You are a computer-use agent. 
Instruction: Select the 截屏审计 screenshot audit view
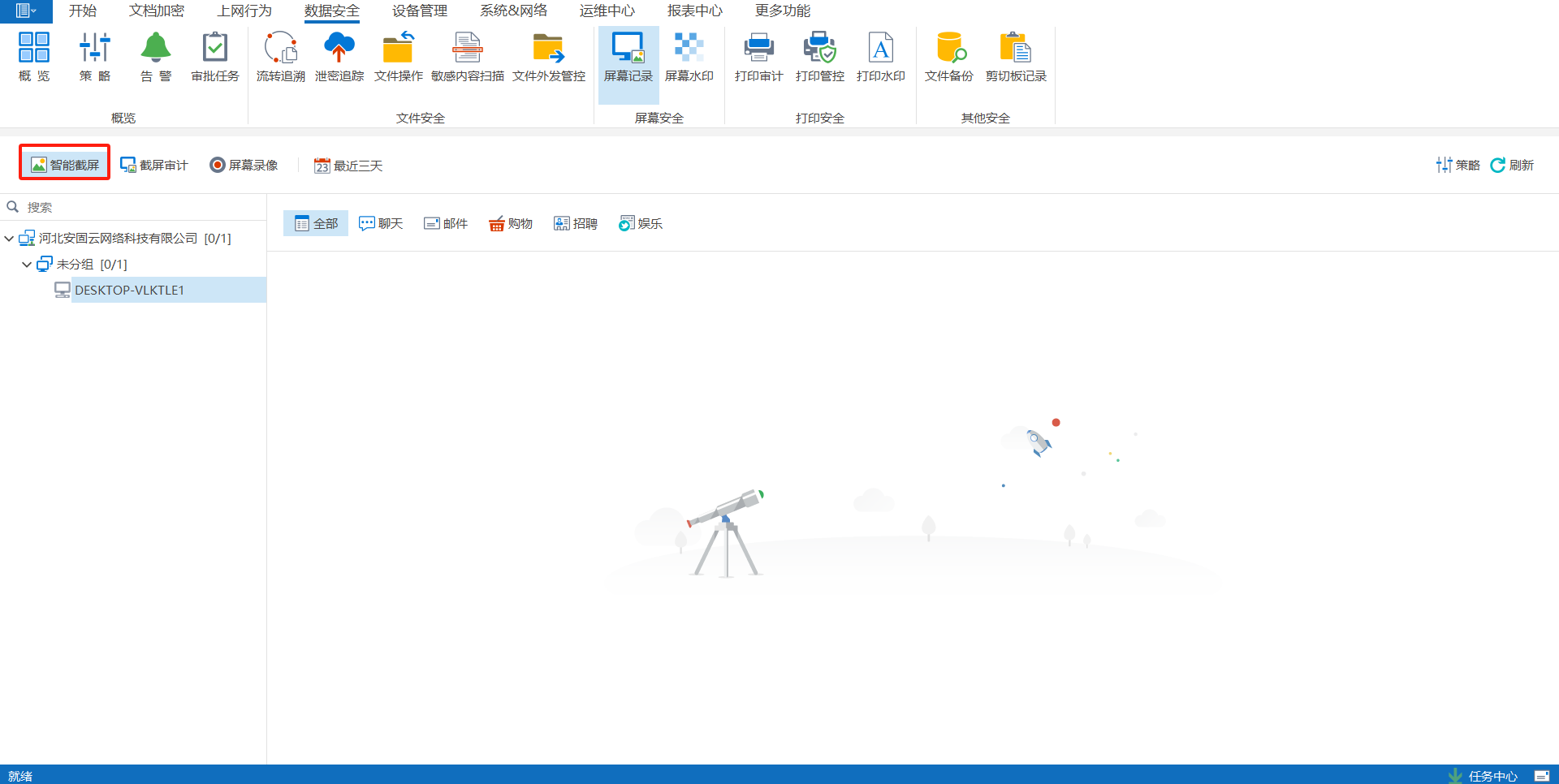tap(154, 165)
